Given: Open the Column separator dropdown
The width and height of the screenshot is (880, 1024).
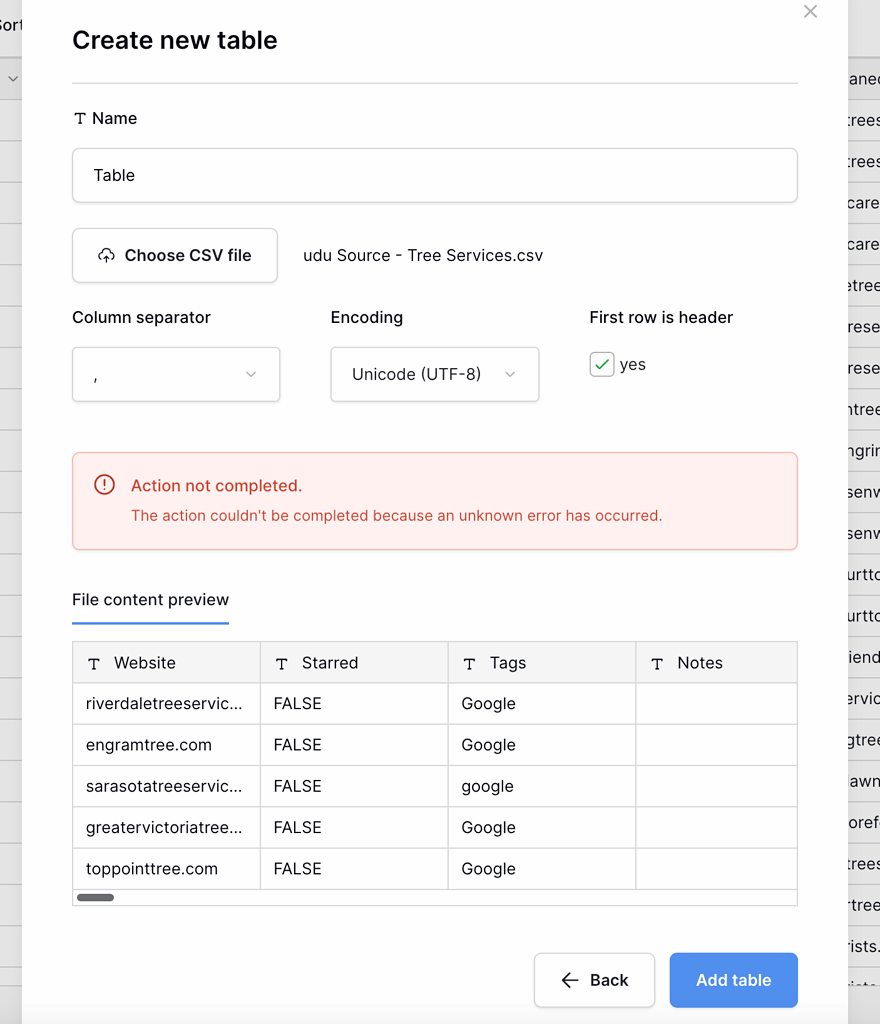Looking at the screenshot, I should [175, 374].
